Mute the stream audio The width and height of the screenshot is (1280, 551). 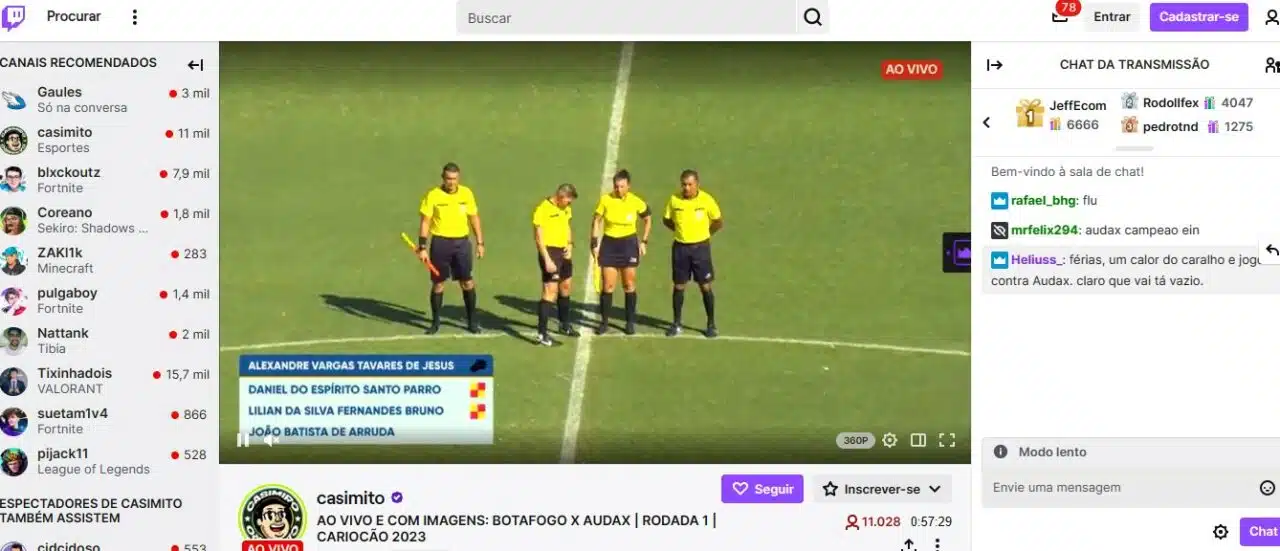pos(270,439)
